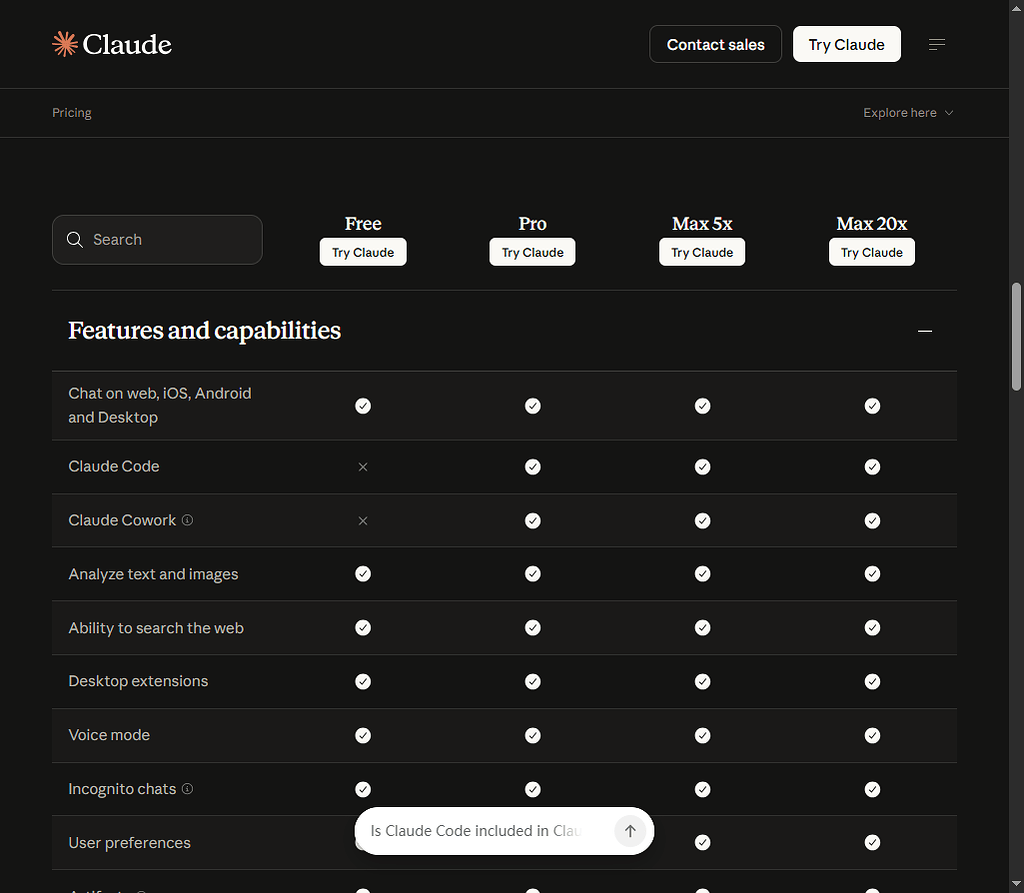Click the Max 20x checkmark for Voice mode
The height and width of the screenshot is (893, 1024).
(872, 736)
